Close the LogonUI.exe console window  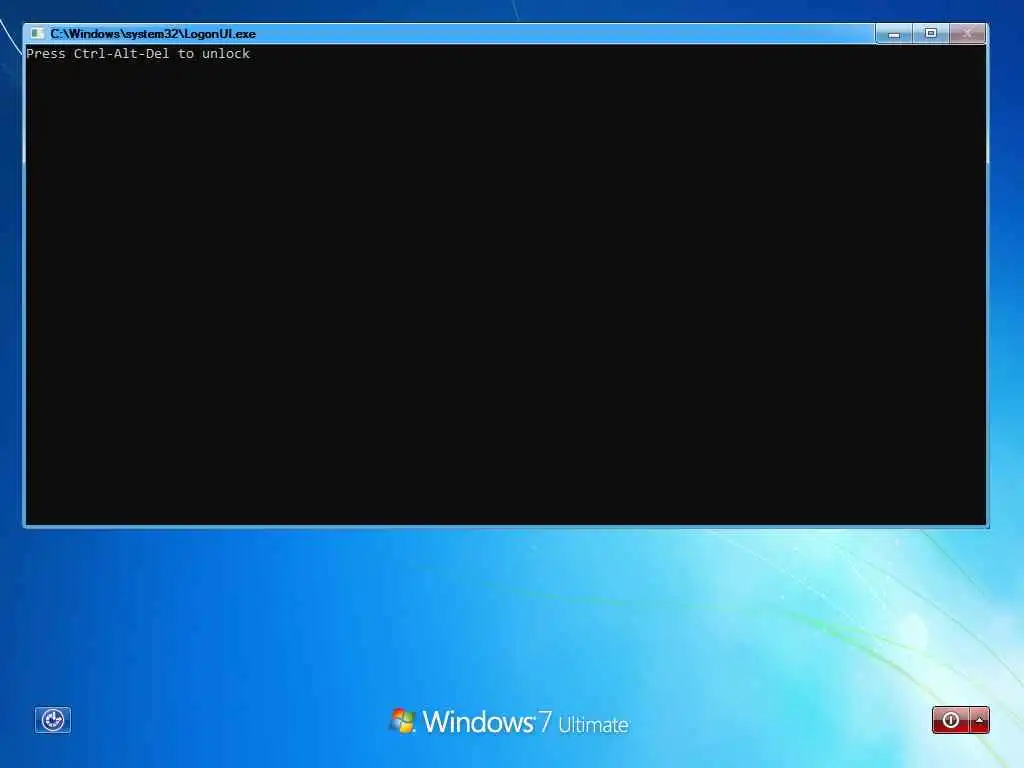pyautogui.click(x=967, y=34)
